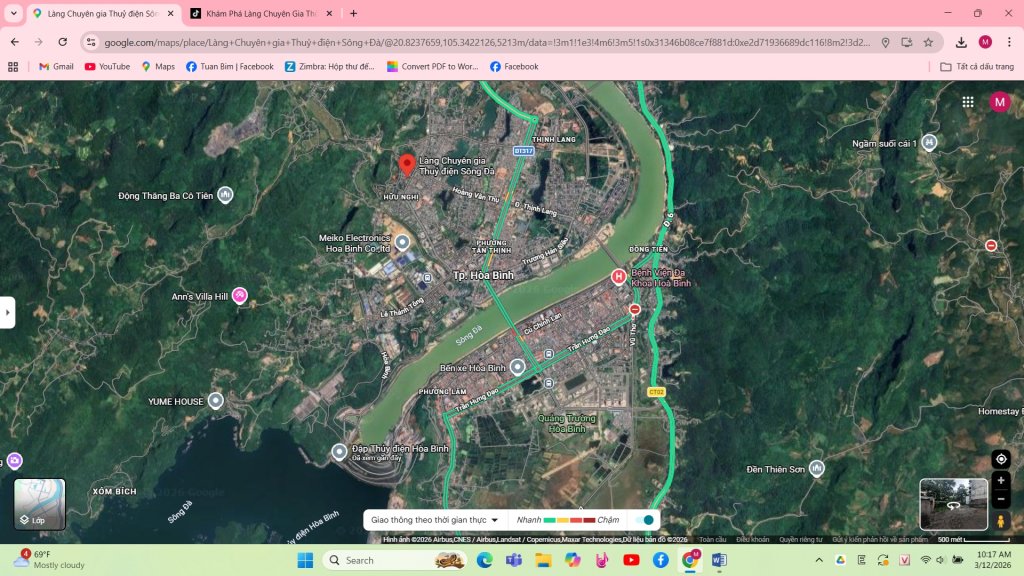Toggle the live traffic switch off

pyautogui.click(x=645, y=520)
